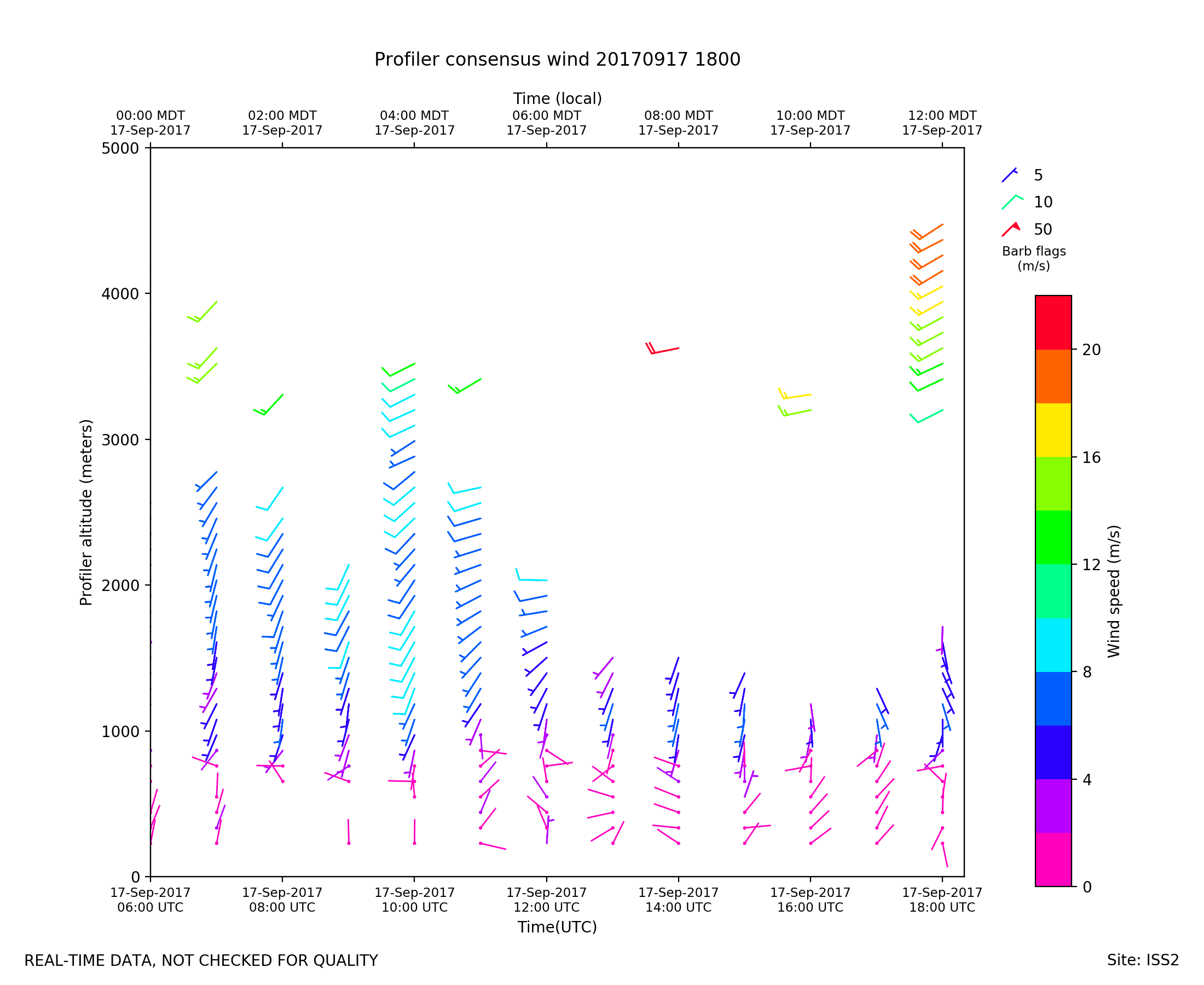Click the magenta segment at the colorbar bottom

(1053, 859)
